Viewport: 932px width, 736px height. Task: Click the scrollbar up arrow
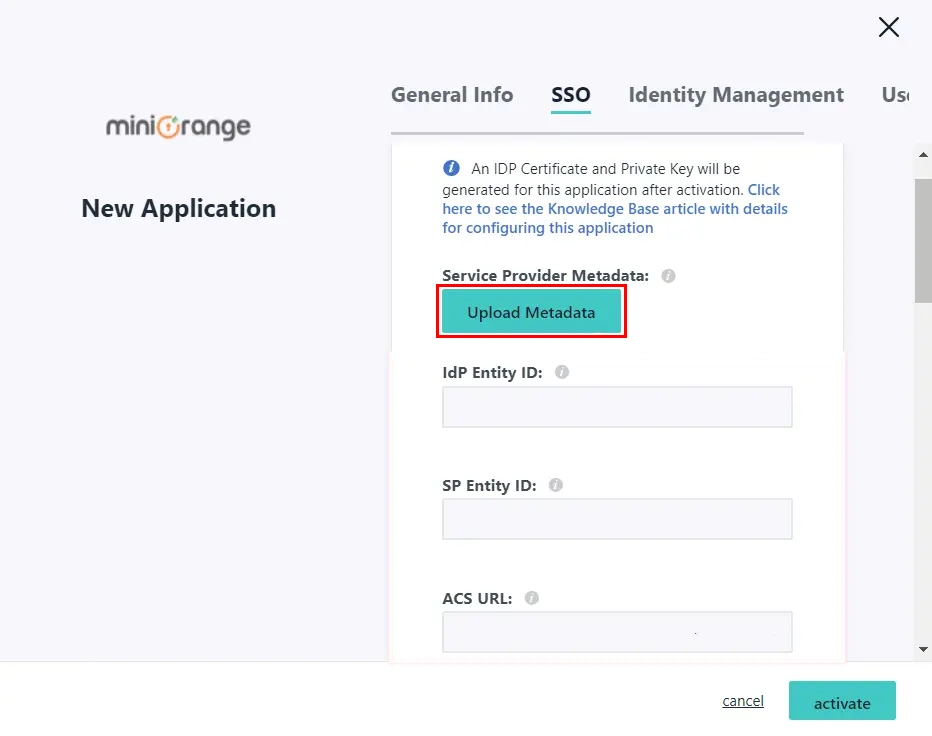(x=923, y=155)
